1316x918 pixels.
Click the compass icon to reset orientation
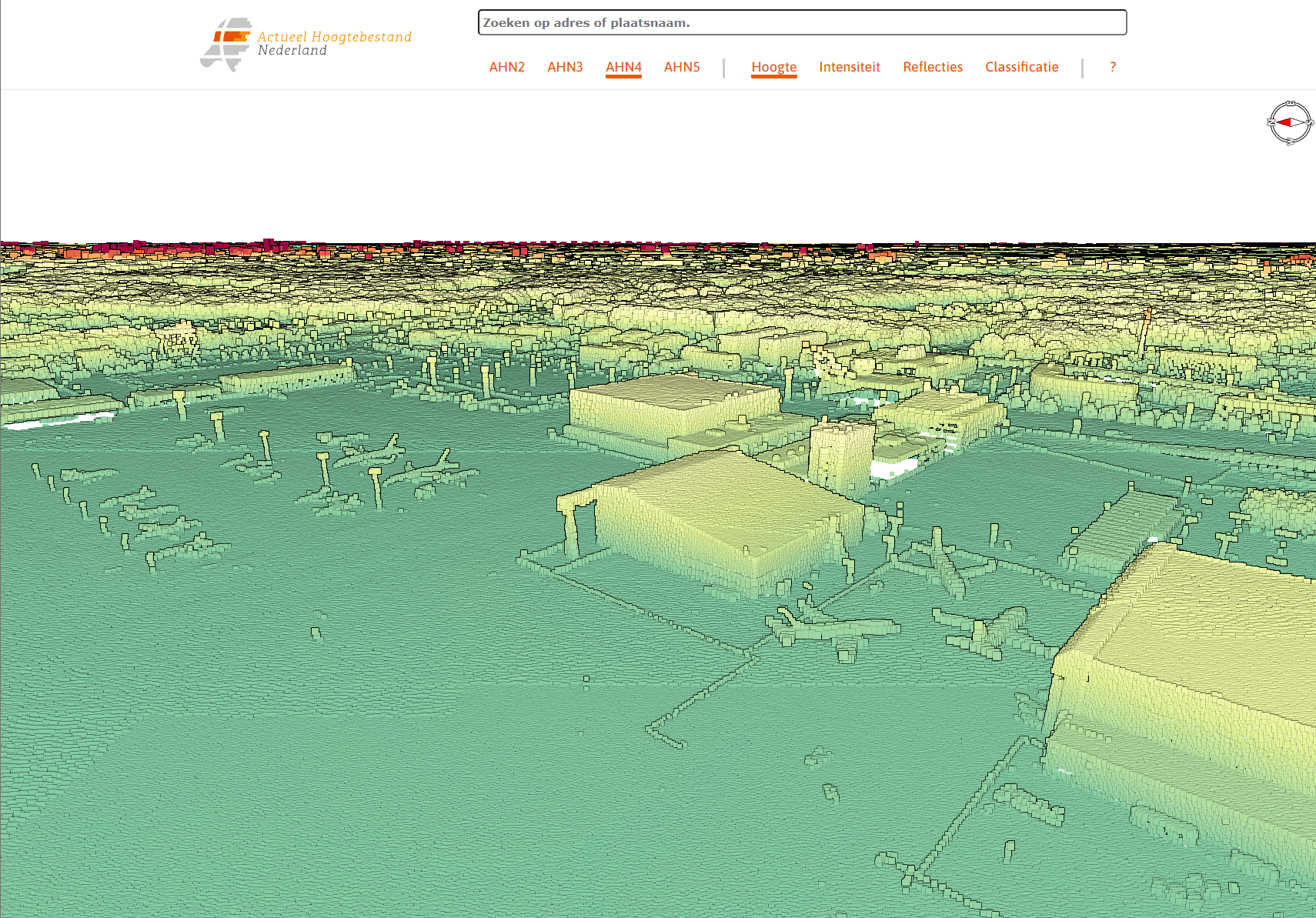[1290, 122]
